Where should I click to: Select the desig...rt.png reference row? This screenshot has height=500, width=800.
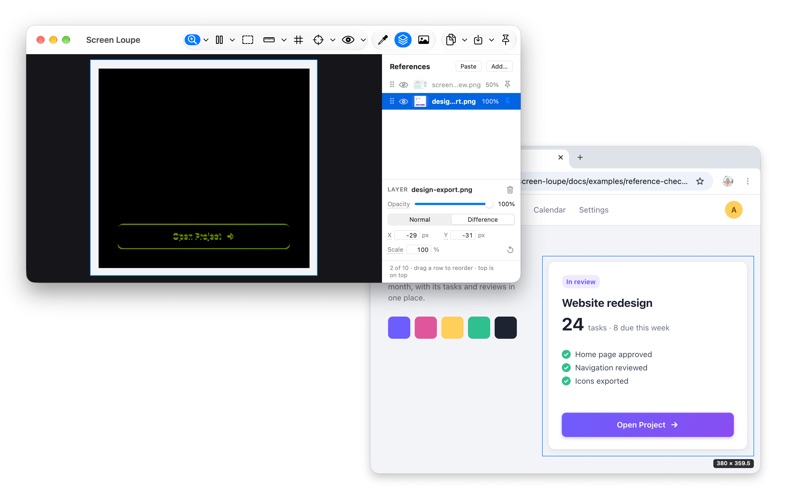(451, 102)
